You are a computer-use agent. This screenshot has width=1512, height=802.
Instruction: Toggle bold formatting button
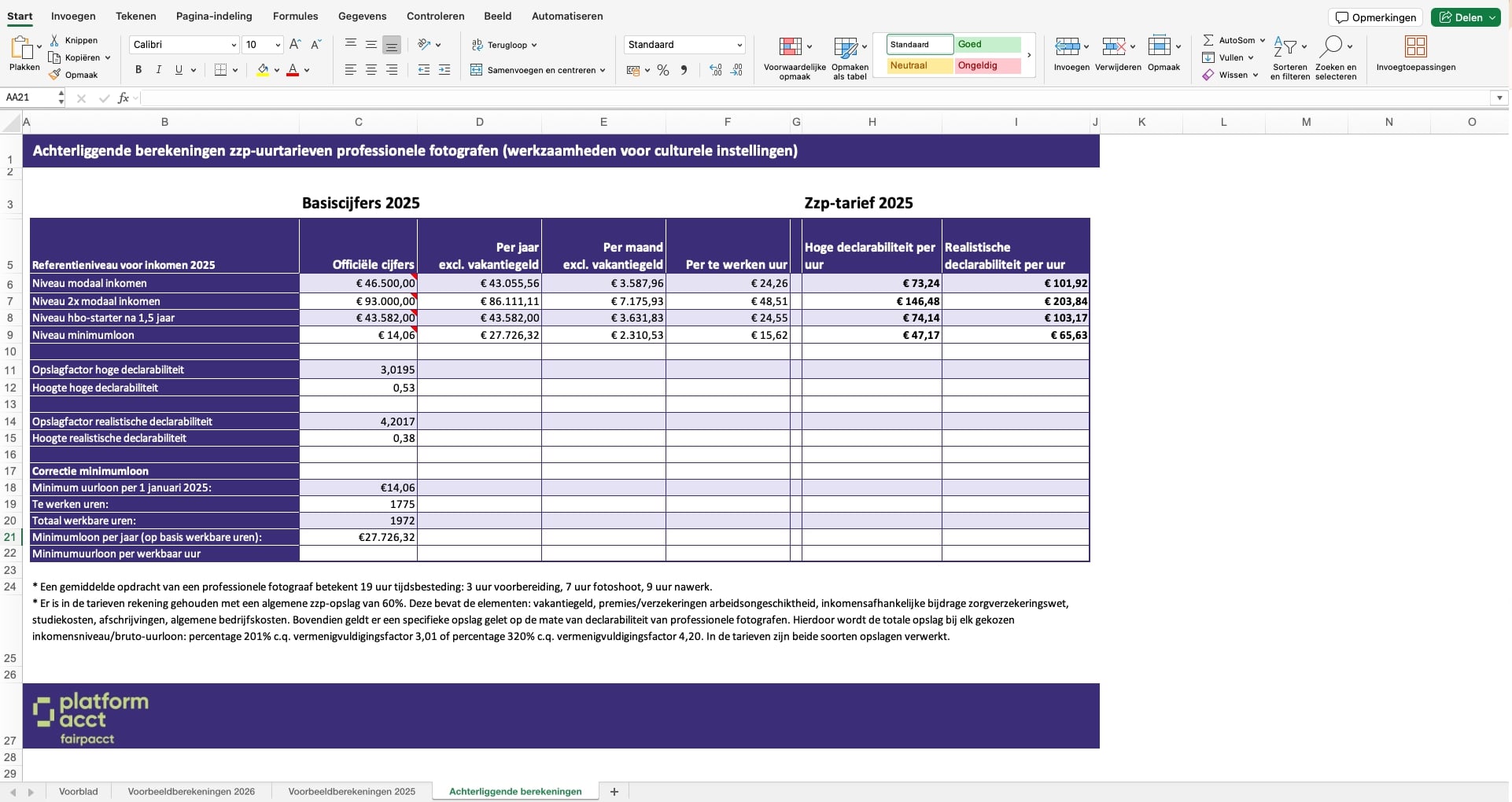click(138, 70)
